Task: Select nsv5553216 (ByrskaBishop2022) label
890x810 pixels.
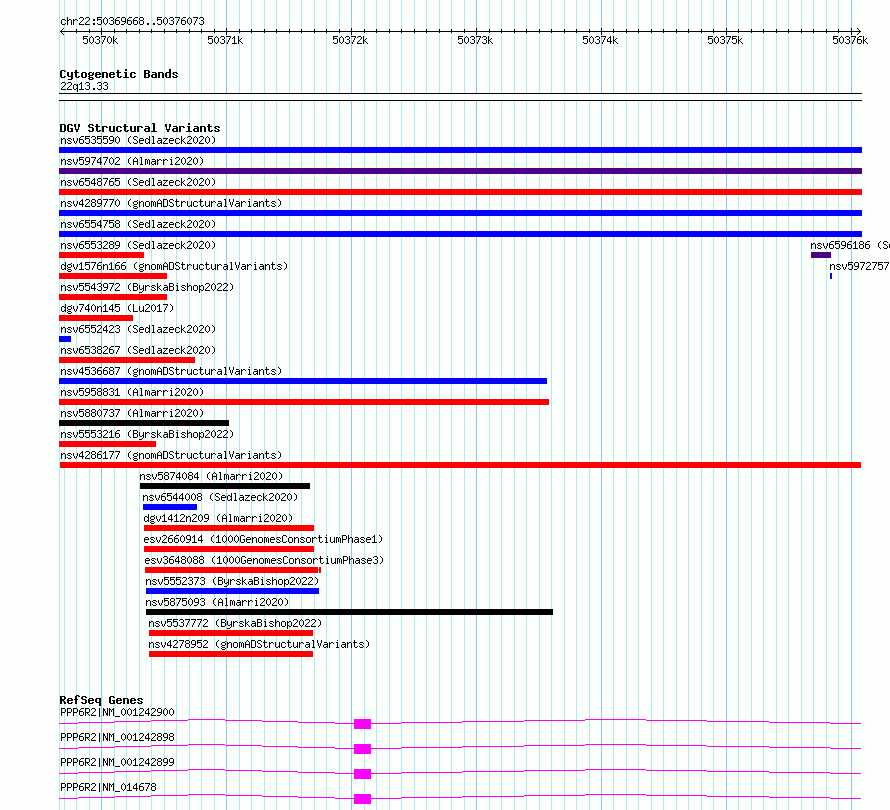Action: (147, 434)
